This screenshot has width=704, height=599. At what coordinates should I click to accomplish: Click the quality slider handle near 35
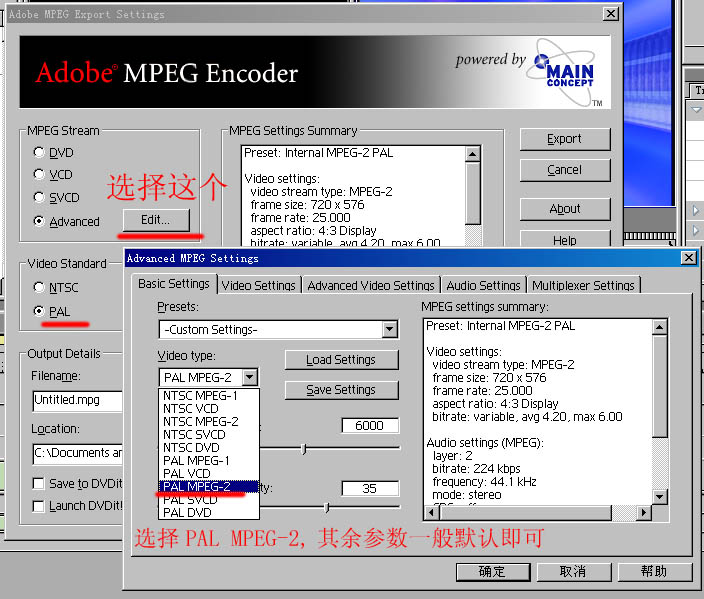click(327, 508)
